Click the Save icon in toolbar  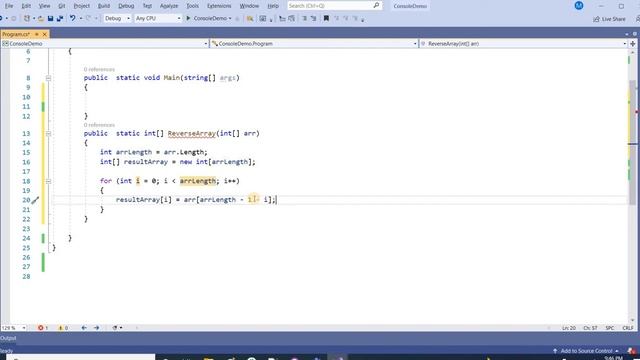51,18
